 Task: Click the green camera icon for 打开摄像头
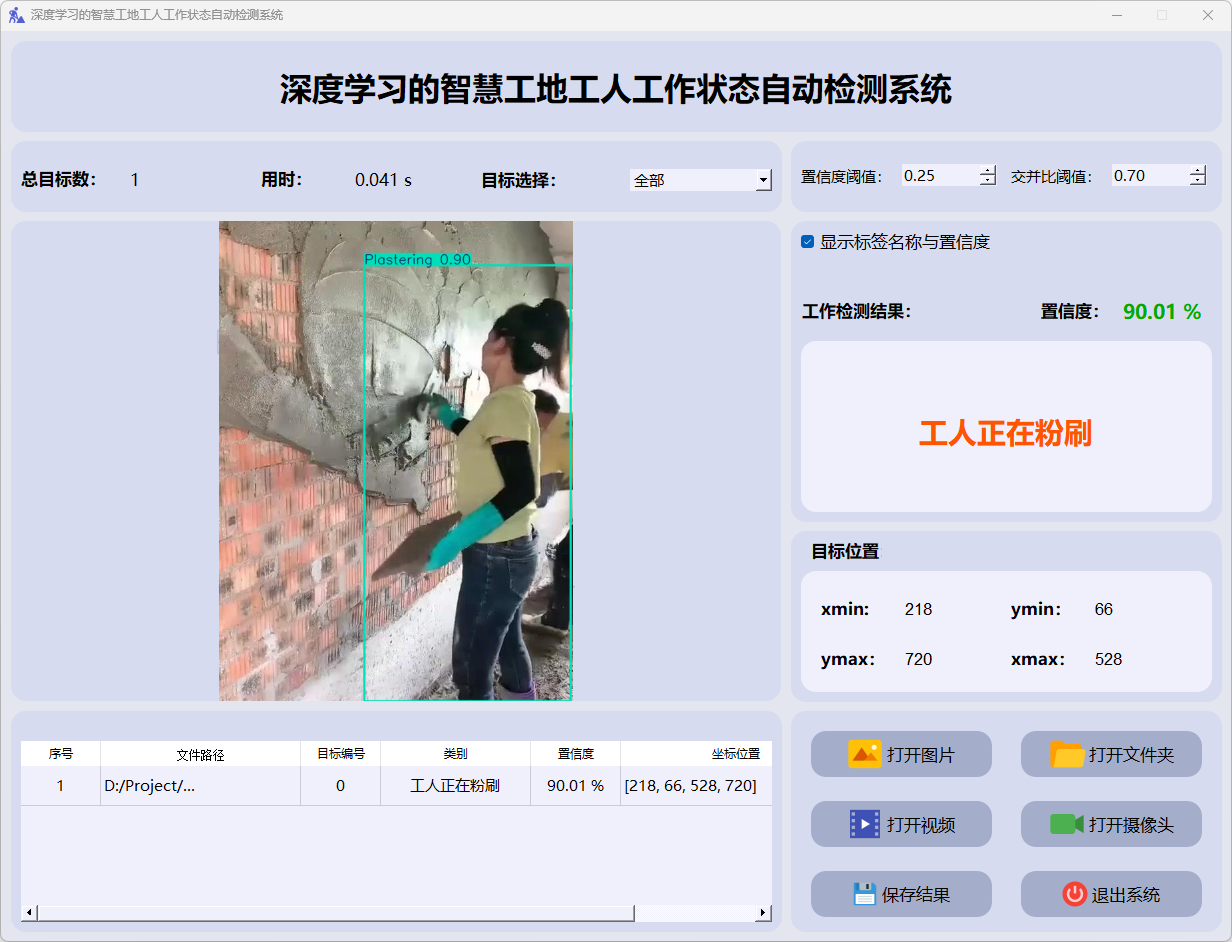click(x=1067, y=824)
